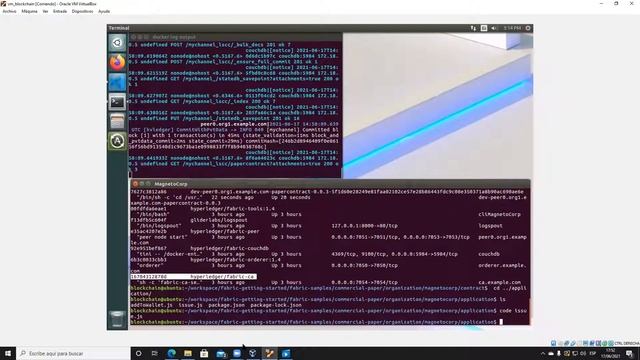This screenshot has height=360, width=640.
Task: Focus the MagnetoCorp terminal title bar
Action: pyautogui.click(x=330, y=184)
